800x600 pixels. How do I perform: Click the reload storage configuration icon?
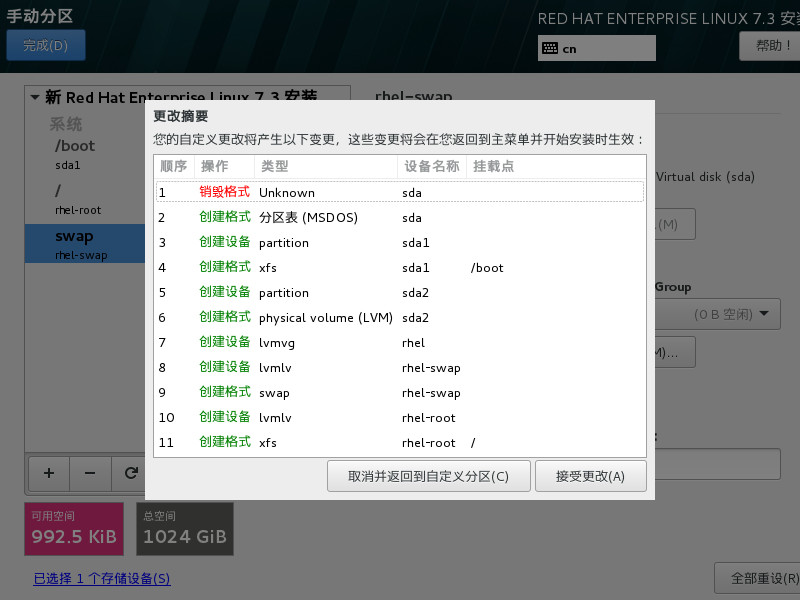click(x=131, y=473)
